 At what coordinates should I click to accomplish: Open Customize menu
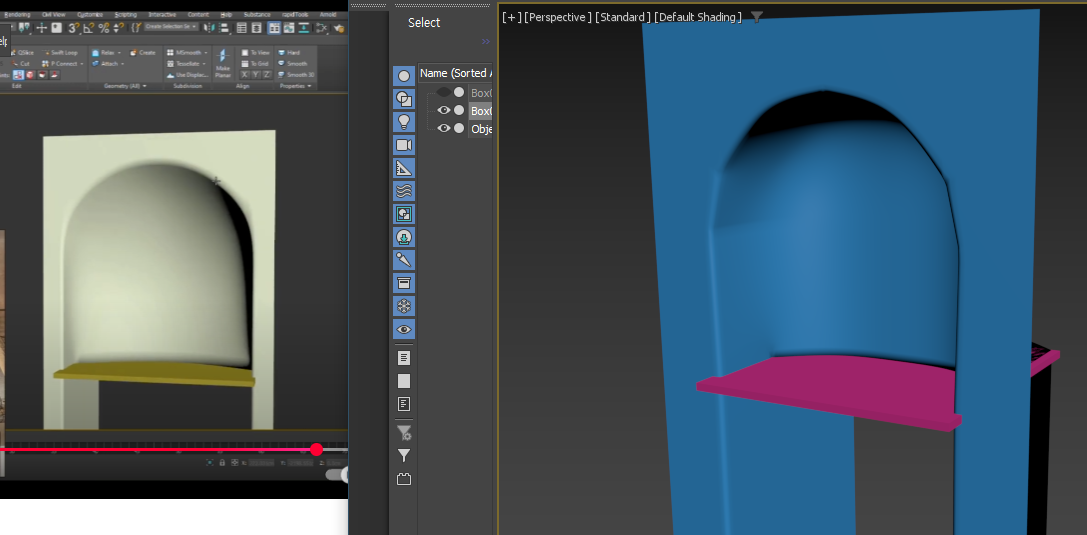pyautogui.click(x=90, y=15)
